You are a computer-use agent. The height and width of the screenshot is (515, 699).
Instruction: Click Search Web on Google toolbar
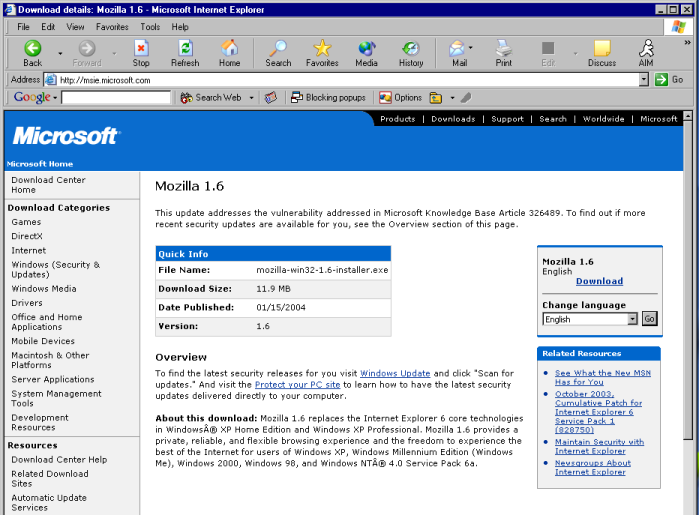tap(211, 98)
